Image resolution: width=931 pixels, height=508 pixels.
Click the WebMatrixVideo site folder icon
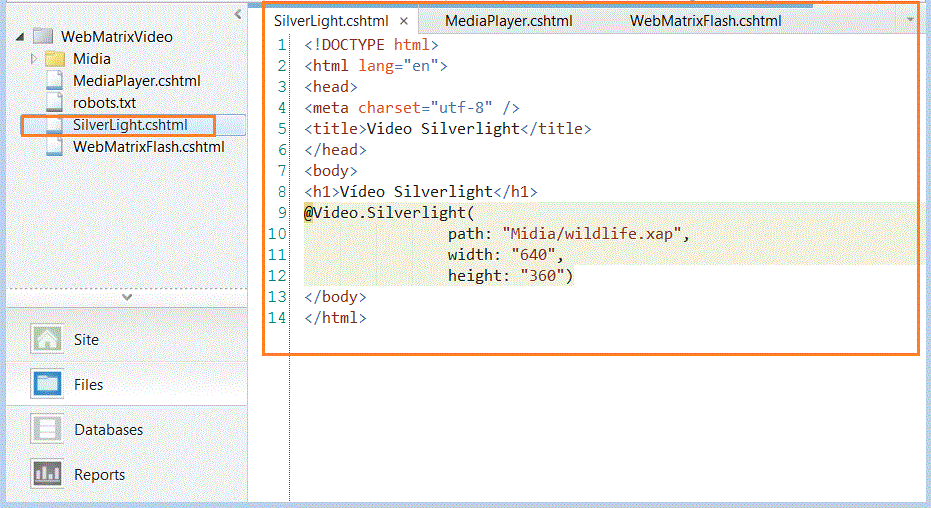pos(43,36)
